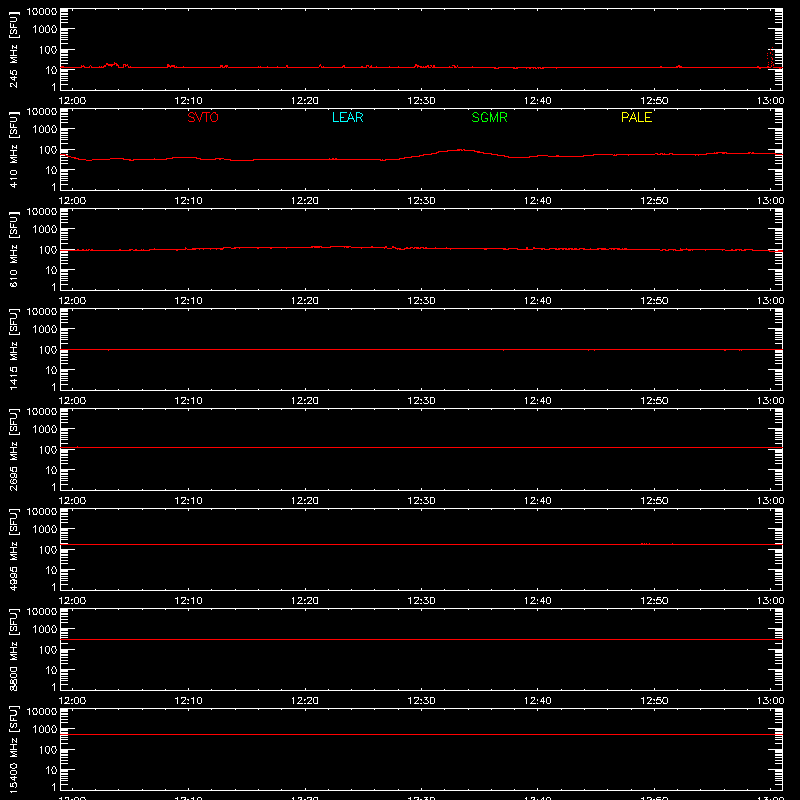800x800 pixels.
Task: Click the cyan LEAR station label
Action: pos(347,117)
